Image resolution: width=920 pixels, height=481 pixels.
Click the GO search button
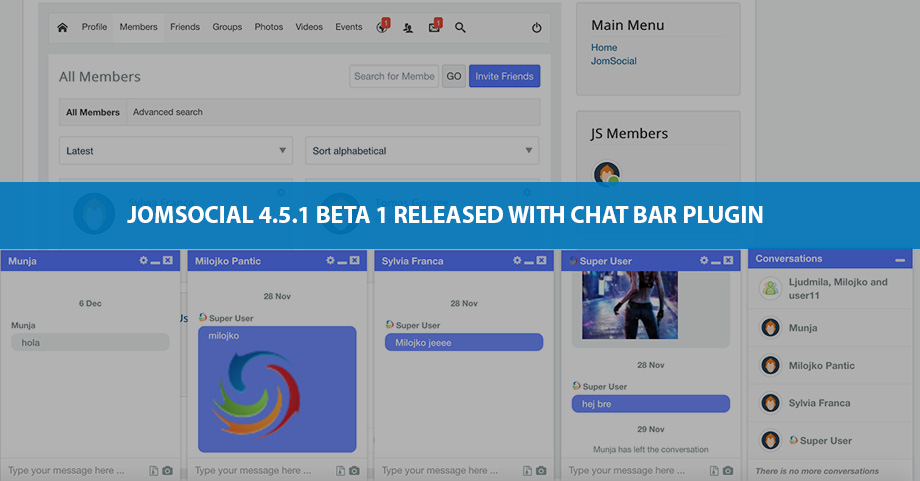[454, 76]
